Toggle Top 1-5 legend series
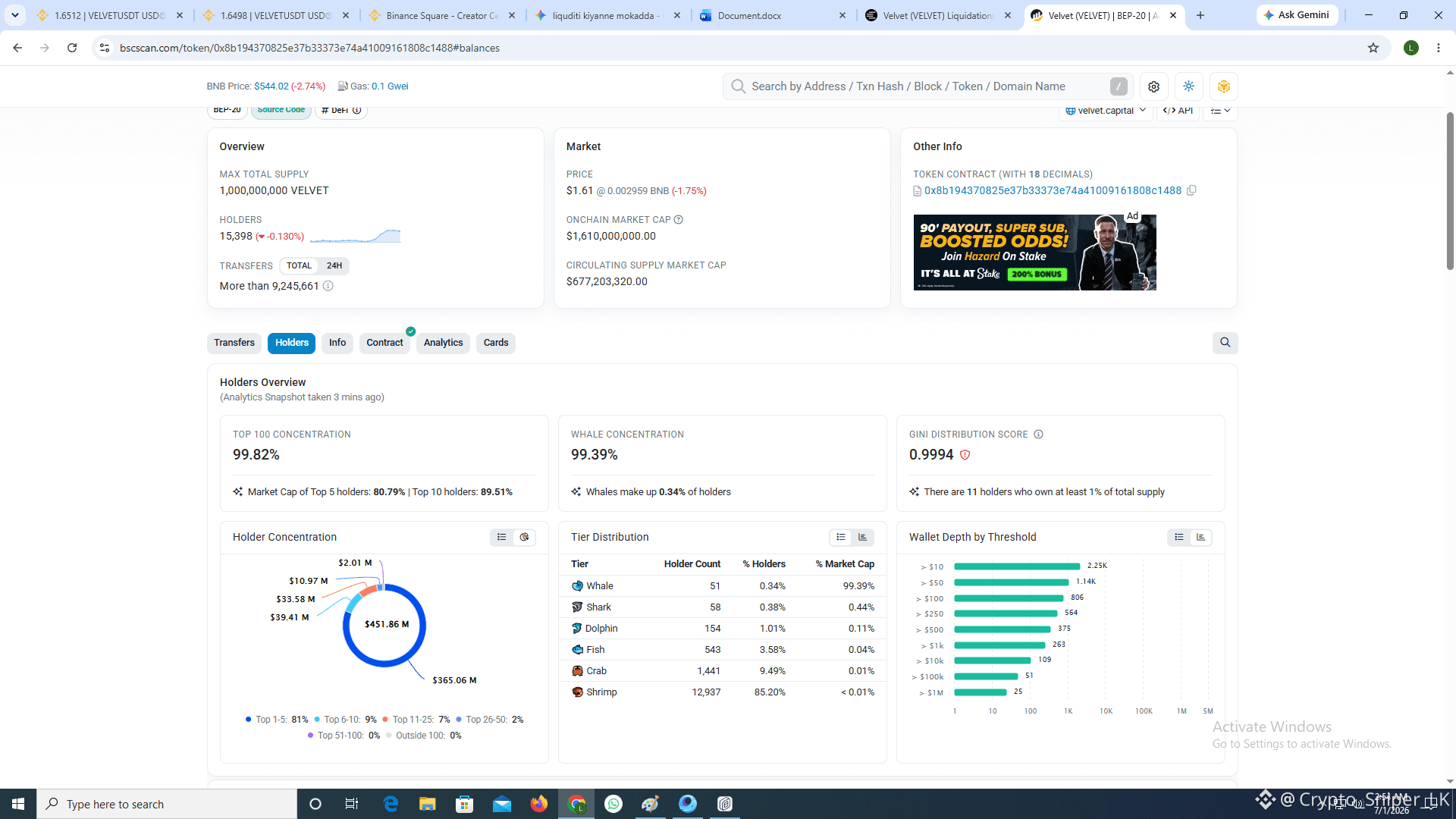The width and height of the screenshot is (1456, 819). [x=277, y=720]
